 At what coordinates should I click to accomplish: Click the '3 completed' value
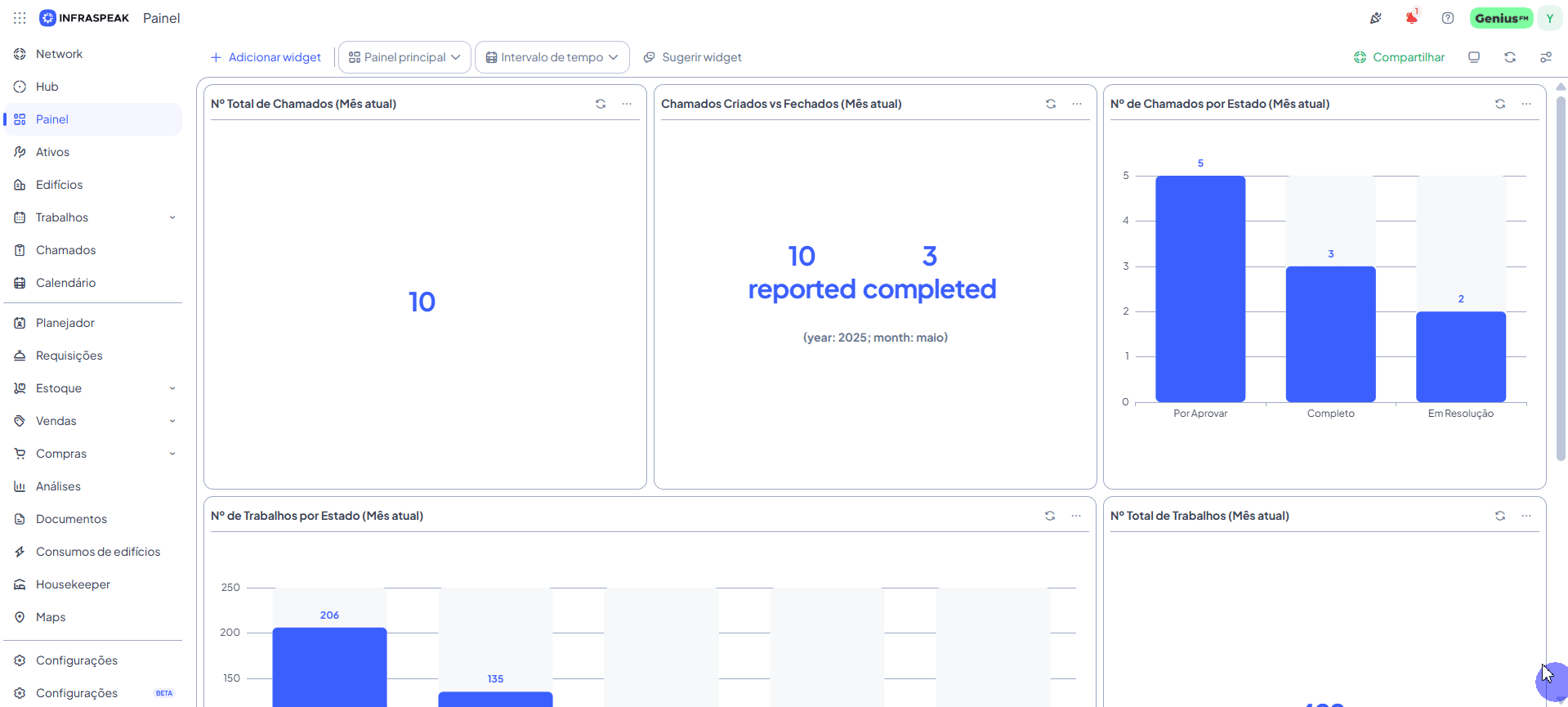[930, 272]
